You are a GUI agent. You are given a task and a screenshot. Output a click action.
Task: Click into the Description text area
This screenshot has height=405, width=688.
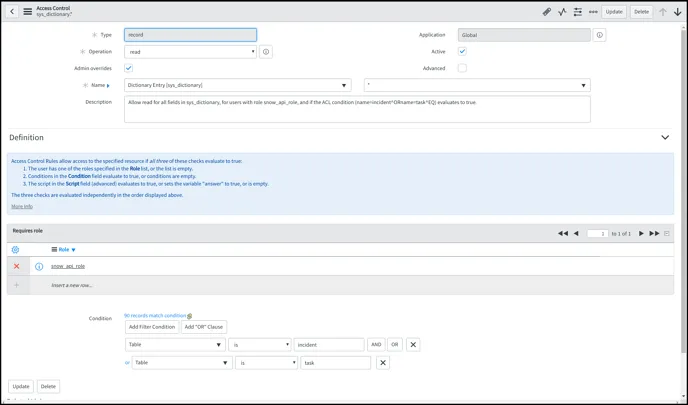[357, 109]
